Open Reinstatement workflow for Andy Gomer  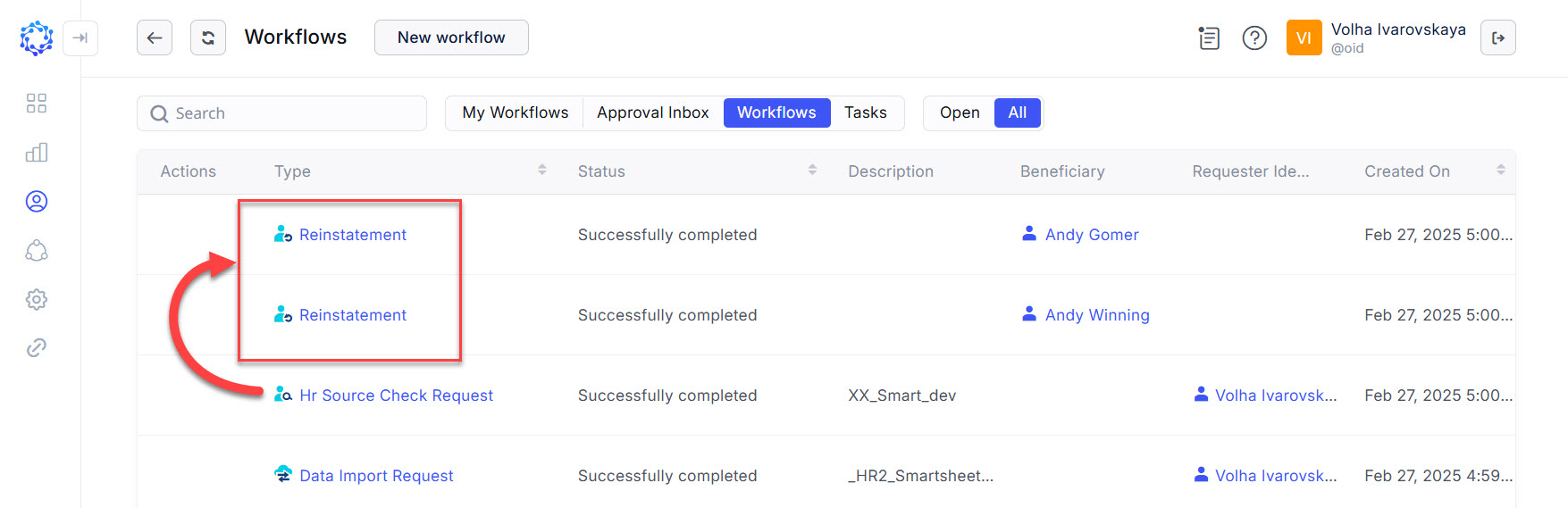[353, 235]
